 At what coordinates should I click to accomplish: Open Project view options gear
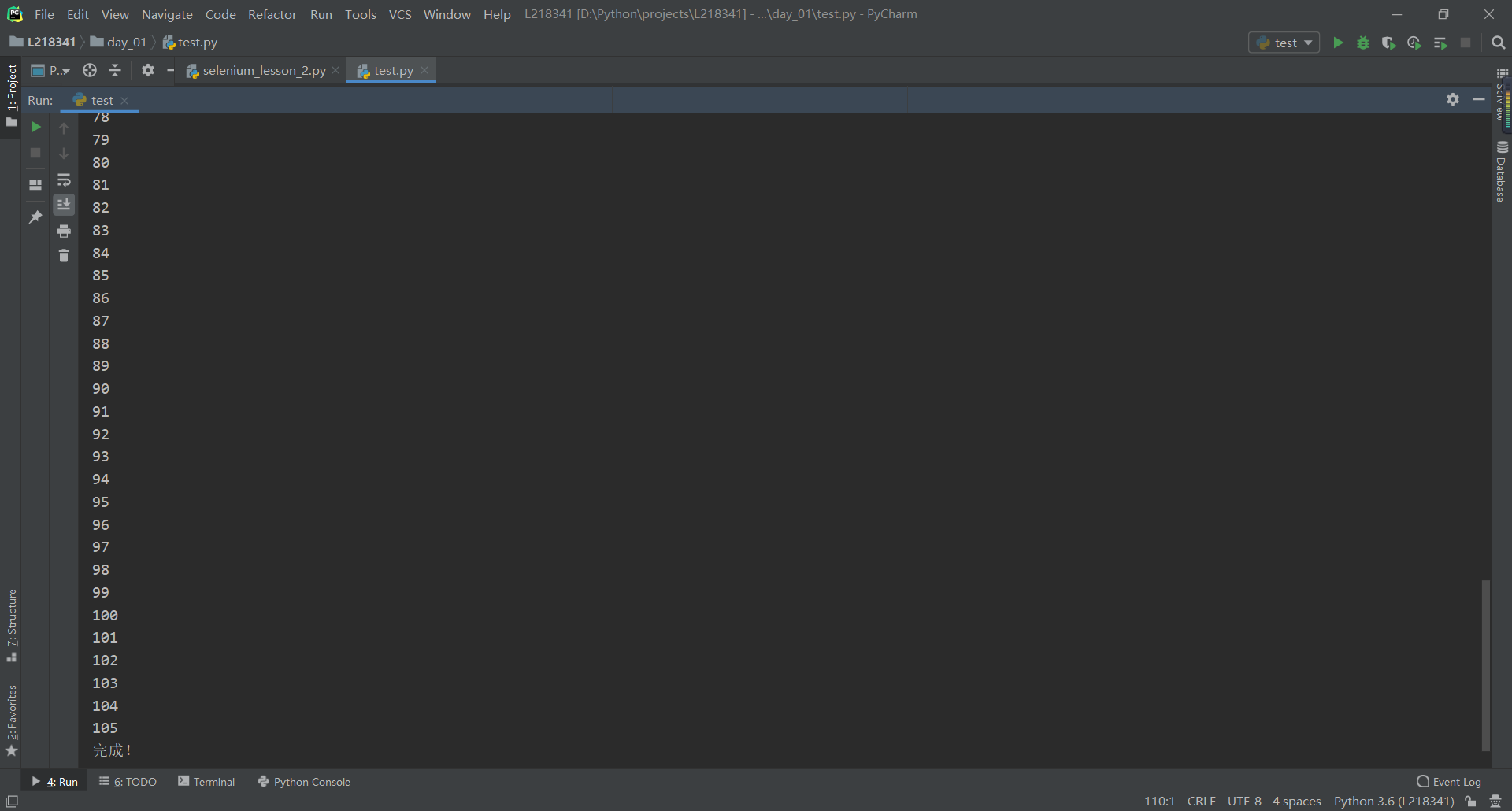click(x=148, y=71)
